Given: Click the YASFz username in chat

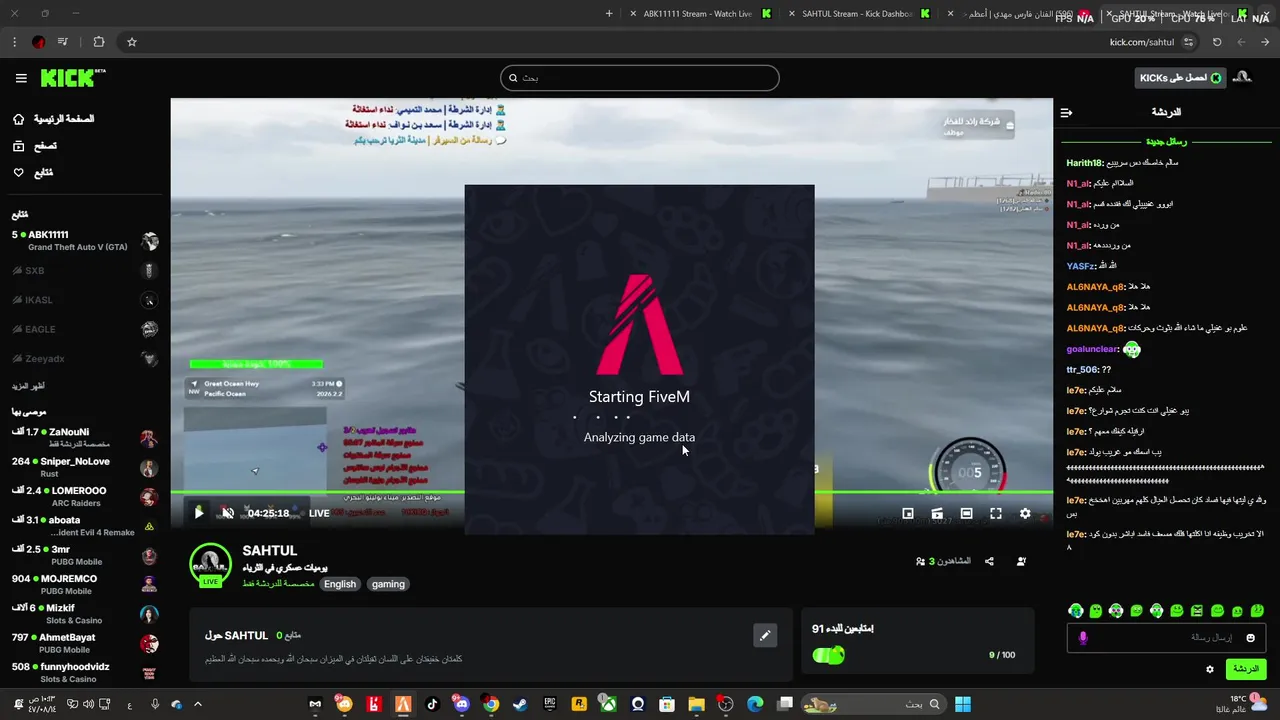Looking at the screenshot, I should pos(1081,266).
